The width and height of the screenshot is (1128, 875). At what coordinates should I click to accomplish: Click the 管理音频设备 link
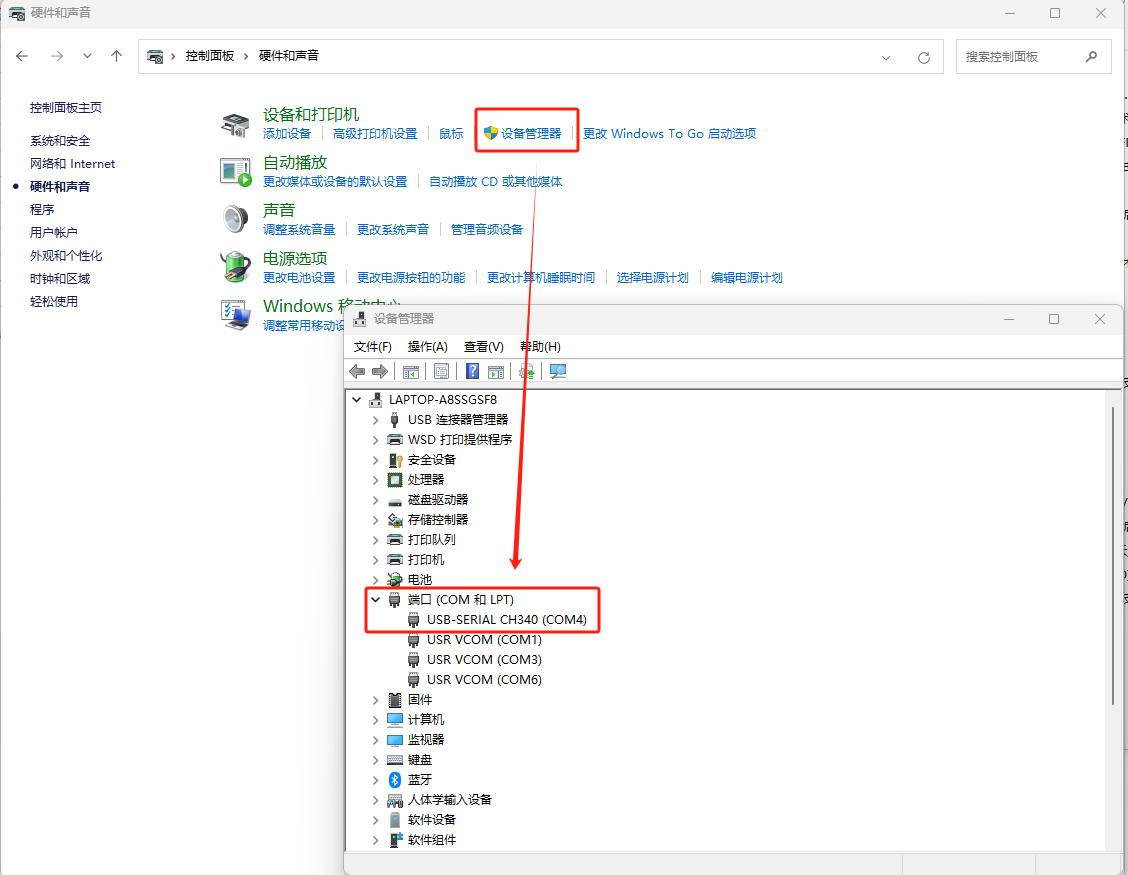pos(487,230)
